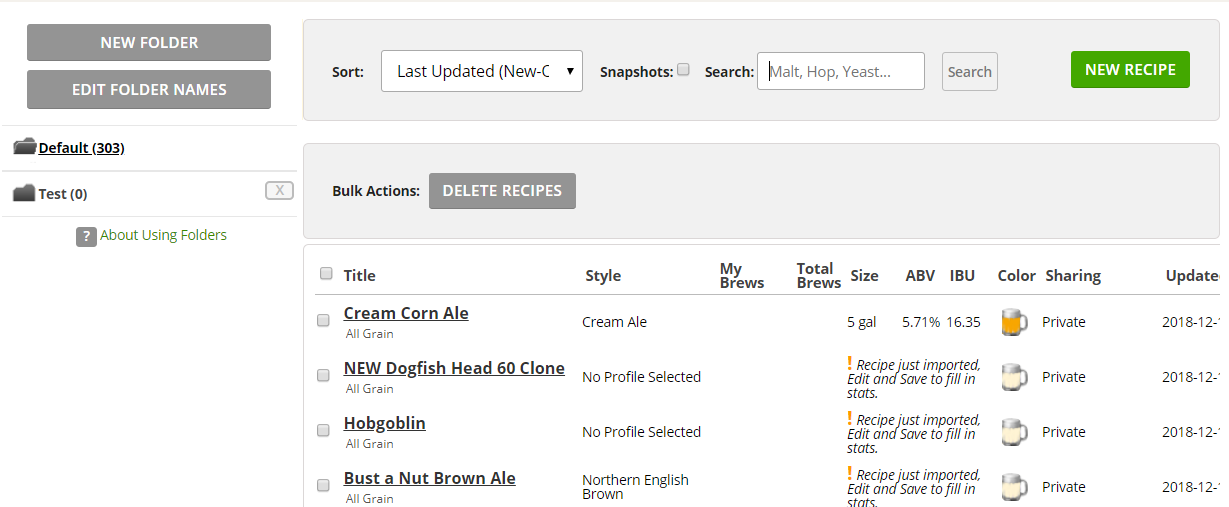Click the Hobgoblin beer mug color icon
This screenshot has width=1229, height=507.
1013,432
